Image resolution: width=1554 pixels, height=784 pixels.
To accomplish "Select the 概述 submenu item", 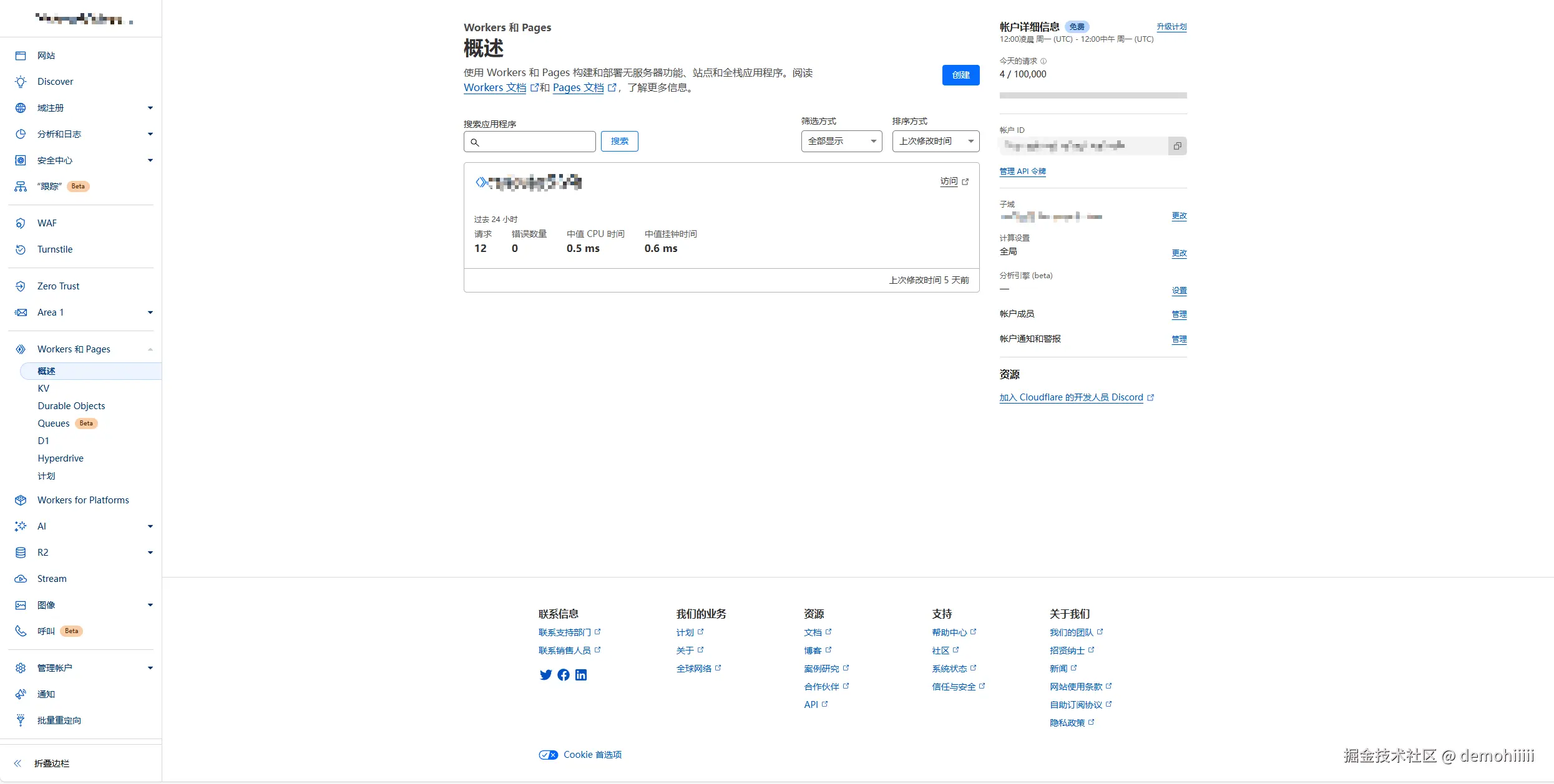I will pyautogui.click(x=91, y=371).
